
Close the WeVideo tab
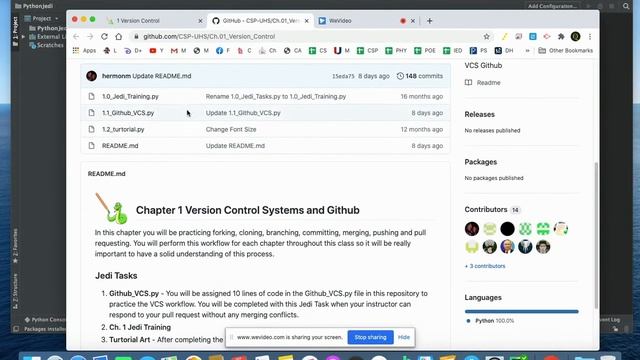413,21
